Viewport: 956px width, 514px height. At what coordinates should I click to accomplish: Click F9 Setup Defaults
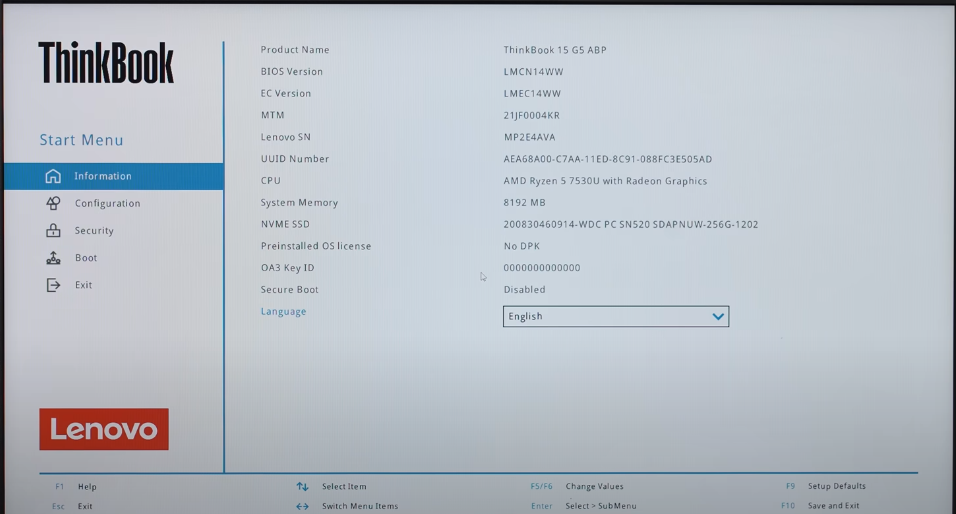(826, 486)
